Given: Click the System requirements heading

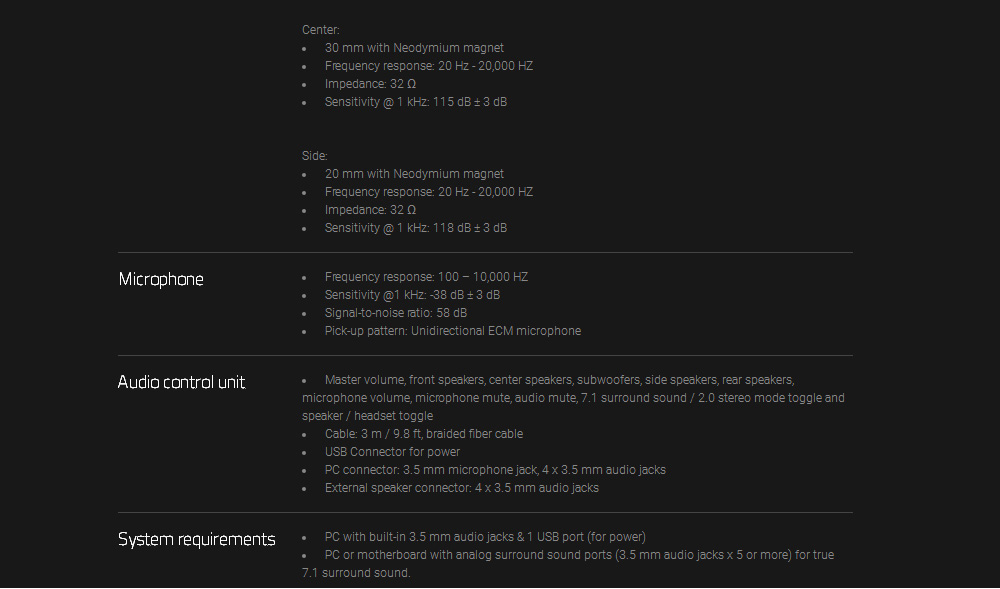Looking at the screenshot, I should pyautogui.click(x=196, y=539).
